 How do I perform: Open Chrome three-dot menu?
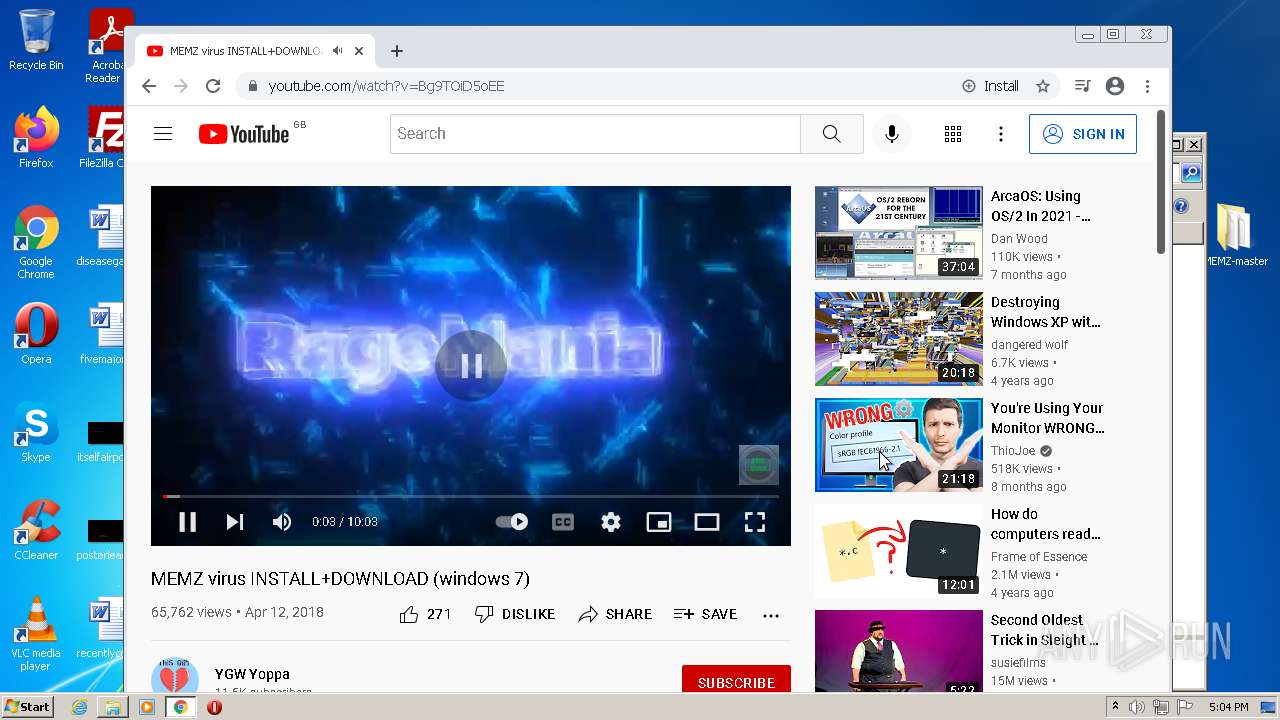coord(1148,86)
